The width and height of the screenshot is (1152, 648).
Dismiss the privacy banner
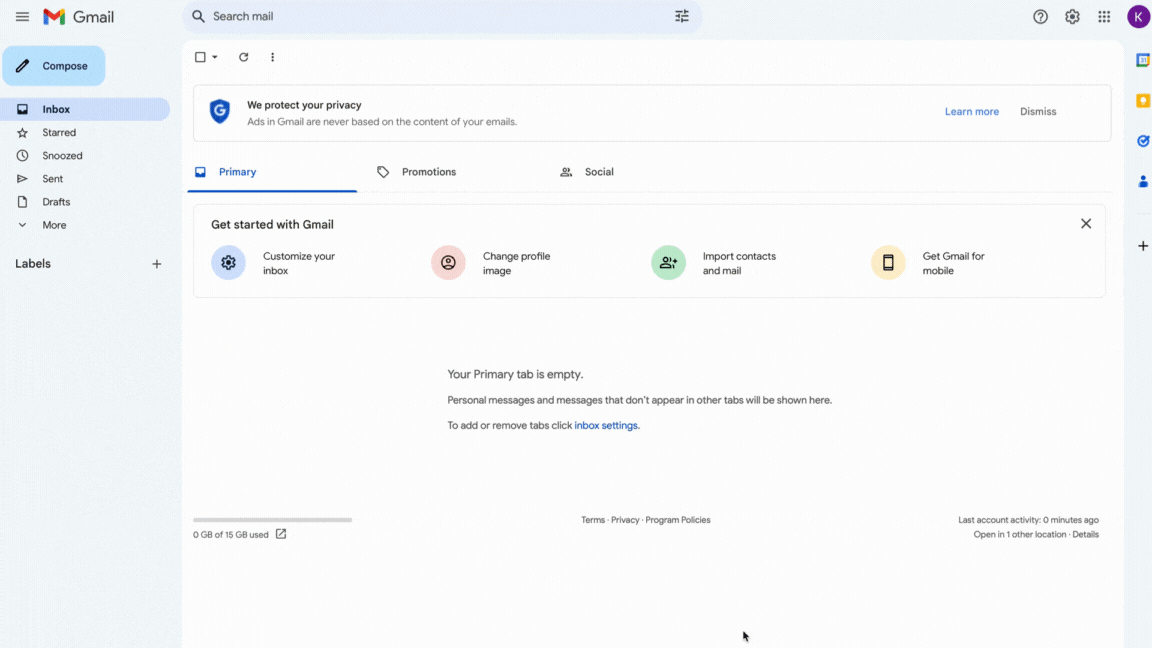click(1037, 112)
